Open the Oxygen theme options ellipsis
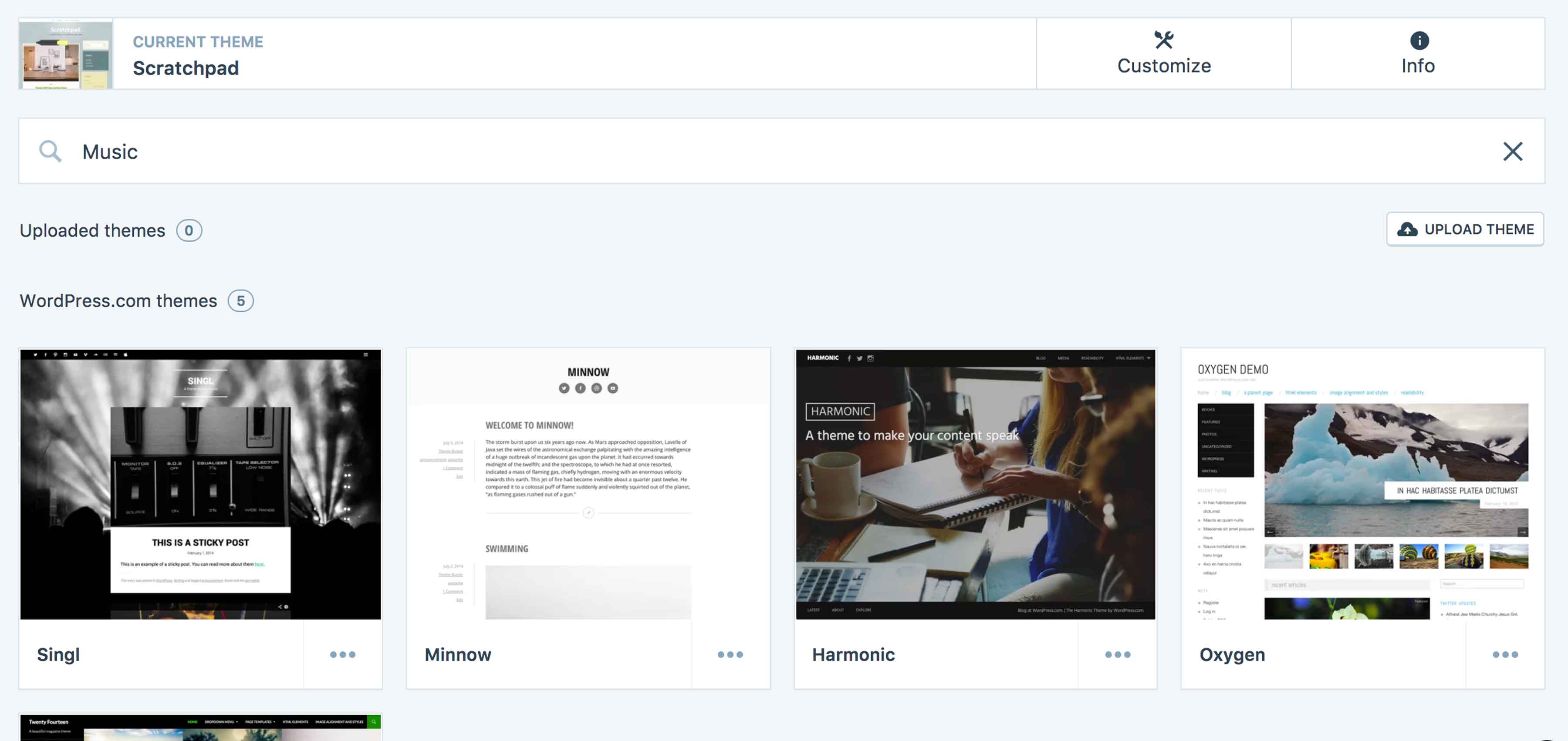Screen dimensions: 1568x741 point(1505,655)
